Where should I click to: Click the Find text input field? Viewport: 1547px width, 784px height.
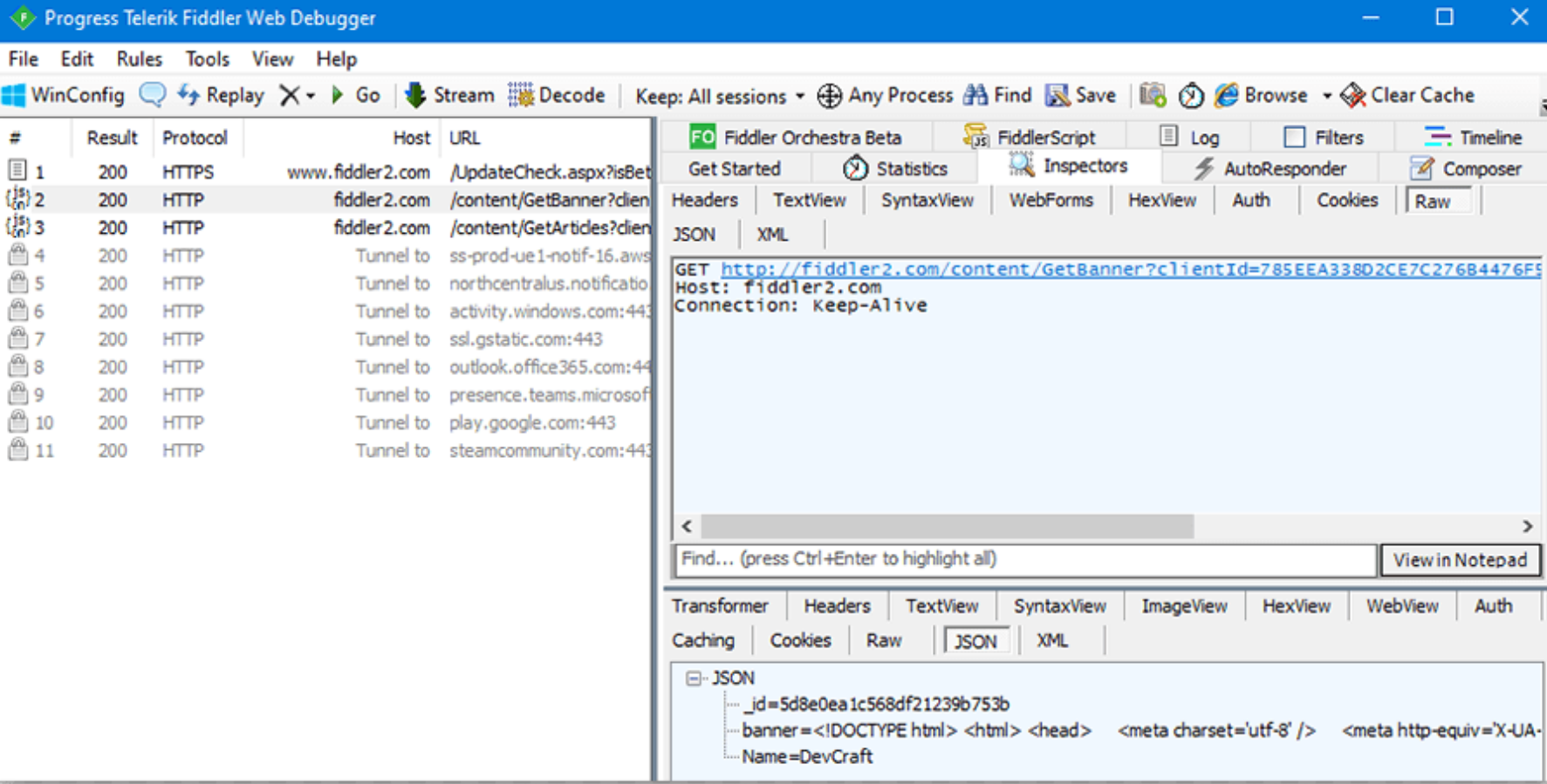[1025, 560]
